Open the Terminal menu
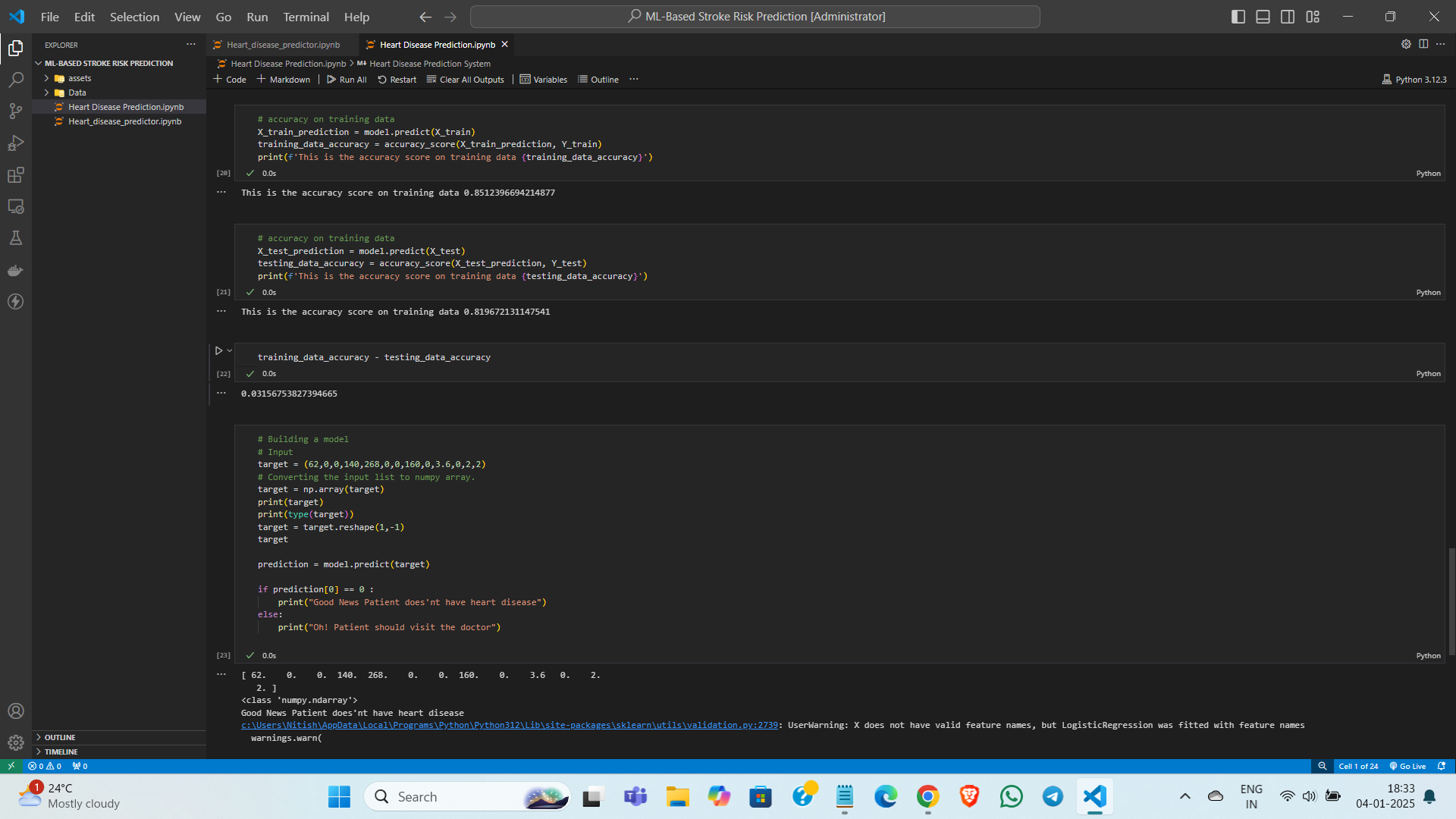The width and height of the screenshot is (1456, 819). (x=306, y=17)
